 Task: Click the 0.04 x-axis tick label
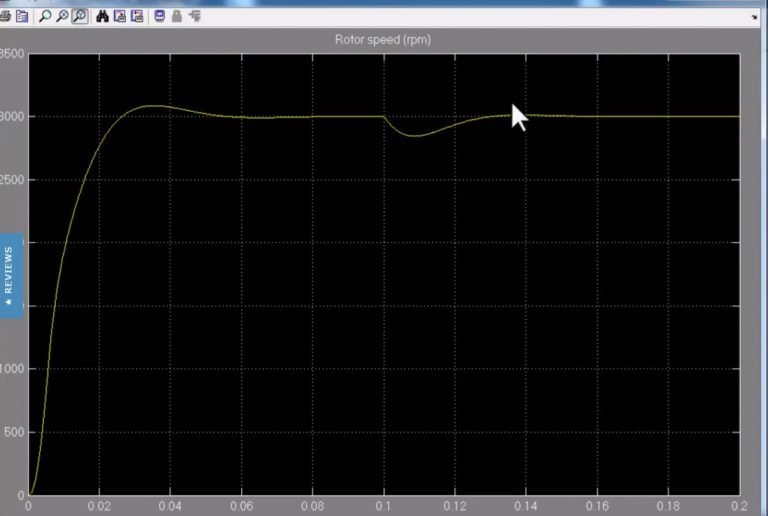click(170, 506)
